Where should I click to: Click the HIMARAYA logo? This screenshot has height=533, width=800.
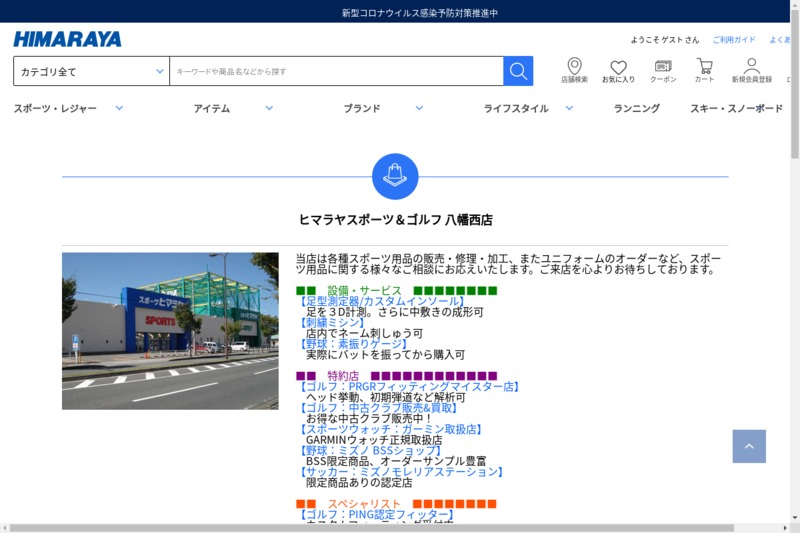67,39
